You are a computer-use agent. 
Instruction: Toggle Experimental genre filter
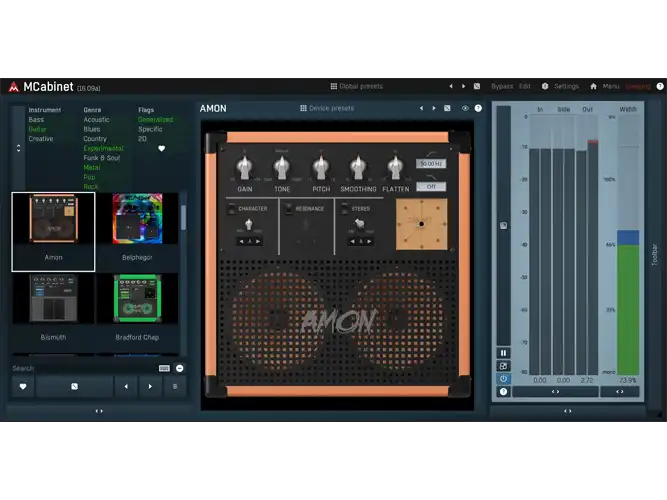coord(103,148)
